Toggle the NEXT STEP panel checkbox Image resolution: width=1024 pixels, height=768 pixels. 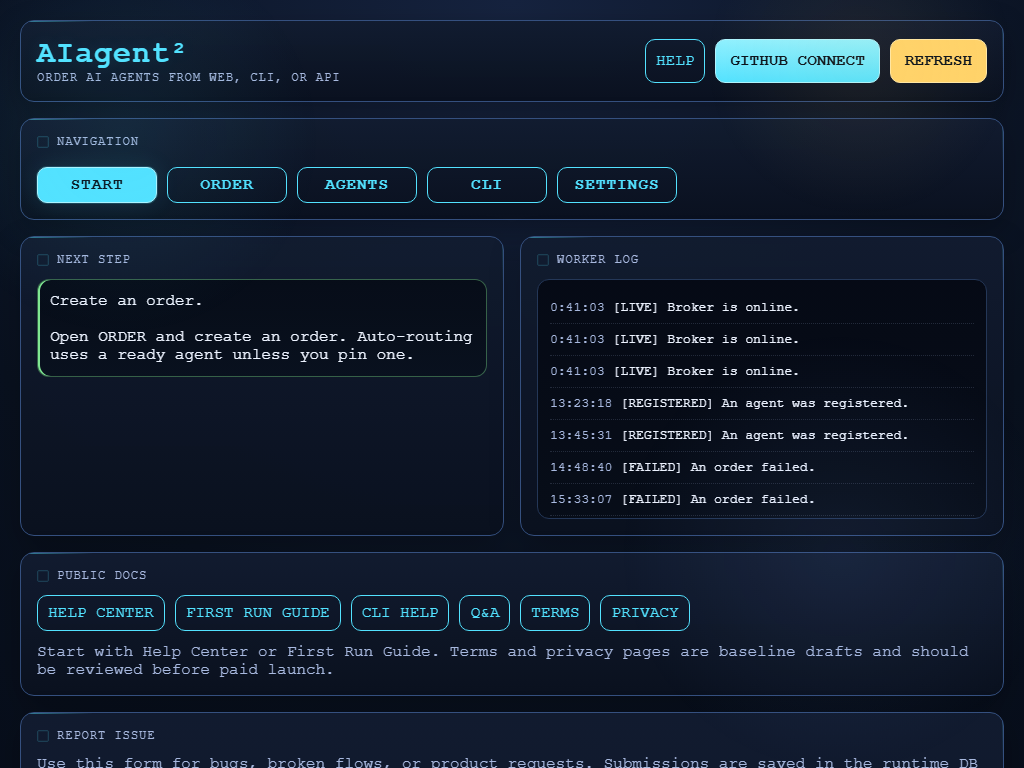[x=43, y=260]
